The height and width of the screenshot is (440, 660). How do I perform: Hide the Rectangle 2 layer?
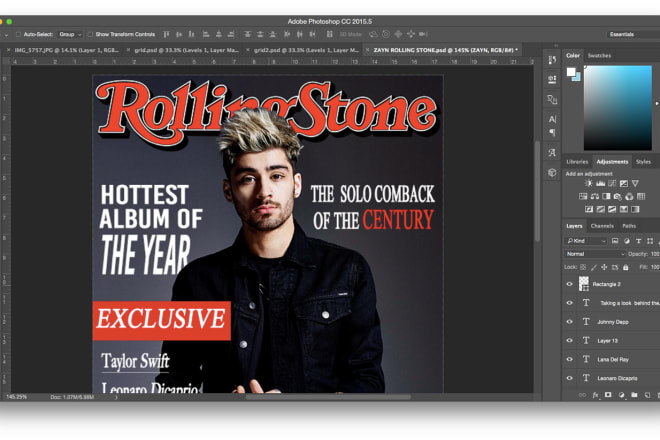(x=570, y=284)
